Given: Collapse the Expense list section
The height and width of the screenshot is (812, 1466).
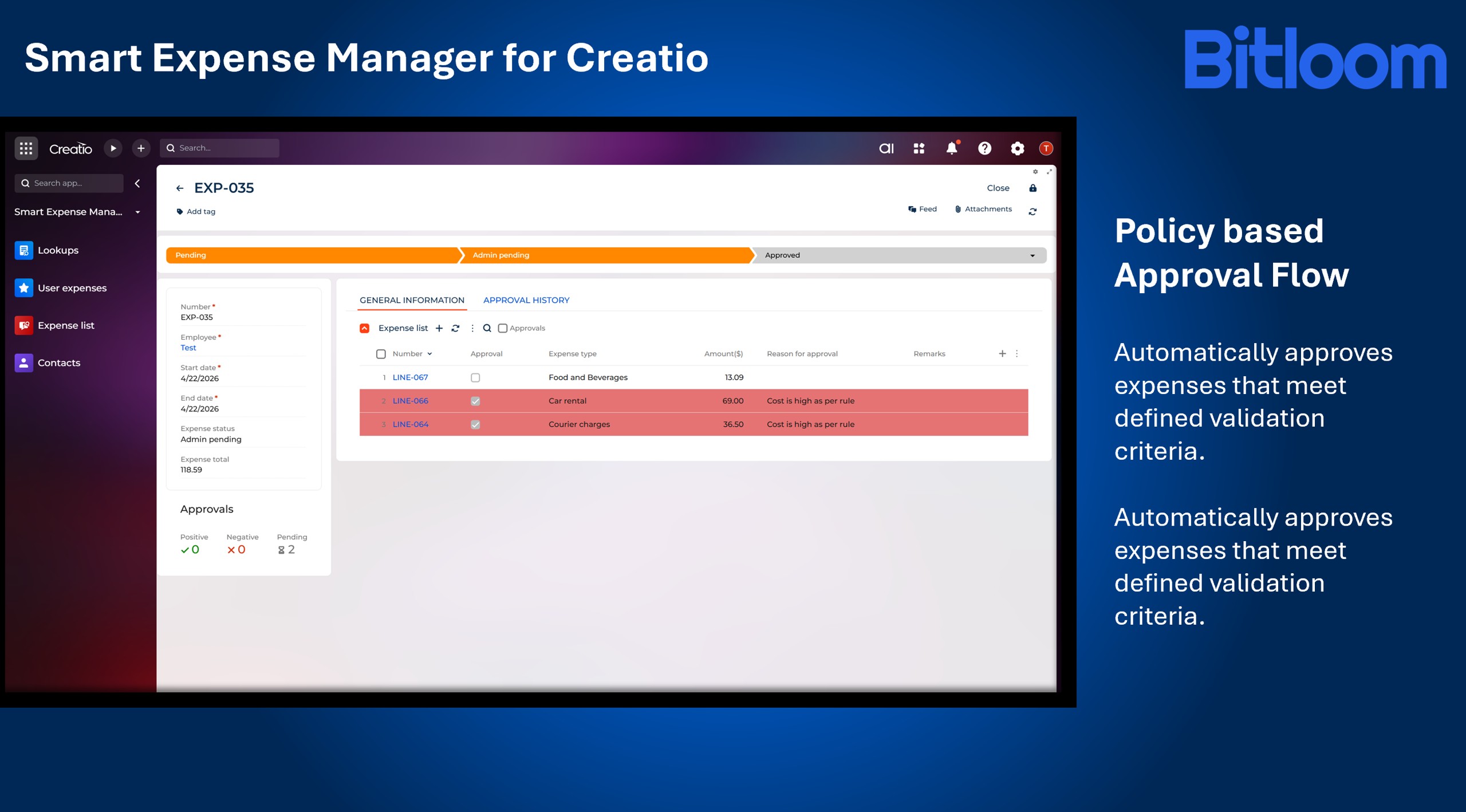Looking at the screenshot, I should click(364, 328).
